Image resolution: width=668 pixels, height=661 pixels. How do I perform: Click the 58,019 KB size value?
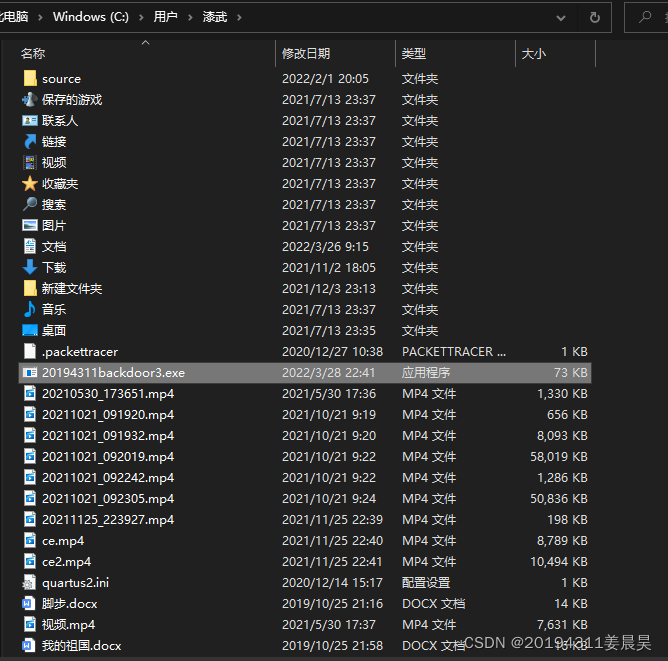[x=559, y=457]
